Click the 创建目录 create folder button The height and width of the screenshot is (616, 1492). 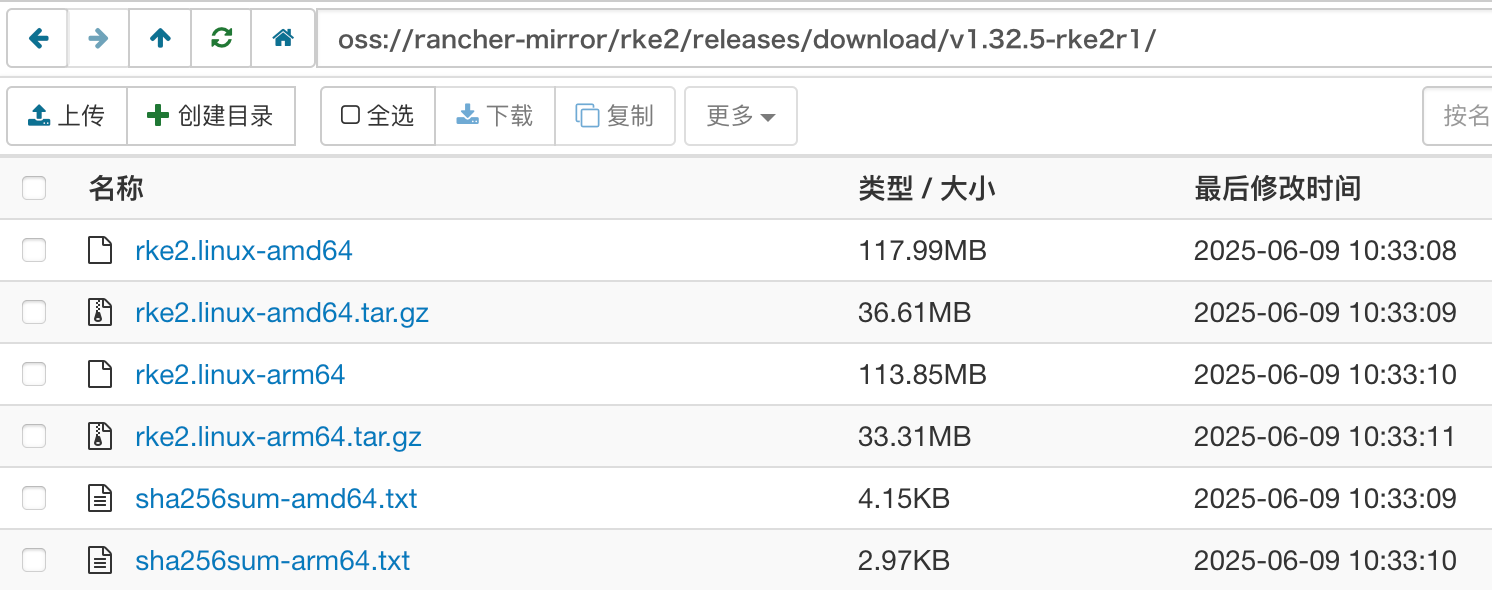(211, 116)
